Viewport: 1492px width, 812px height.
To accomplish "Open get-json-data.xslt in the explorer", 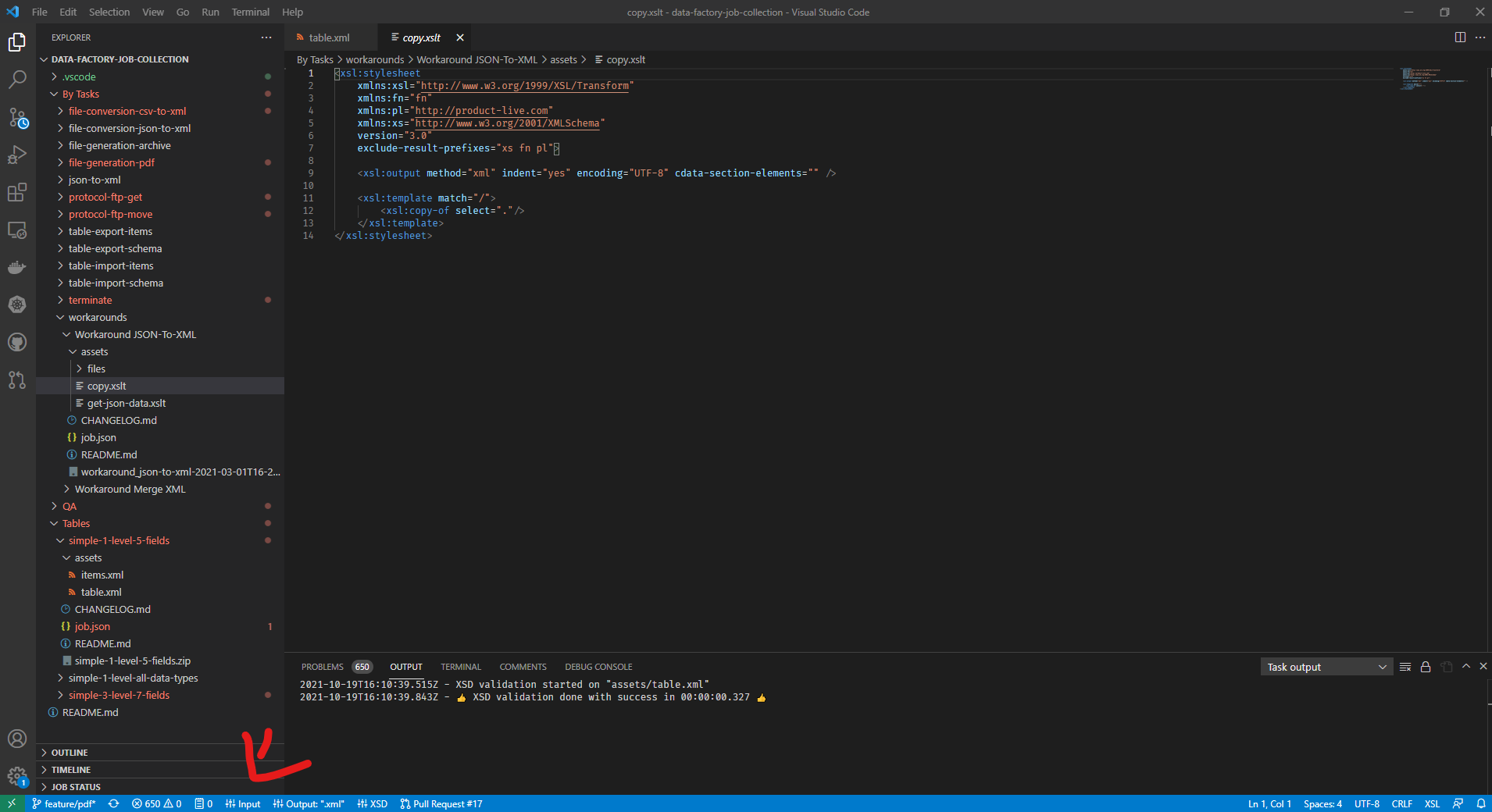I will (127, 404).
